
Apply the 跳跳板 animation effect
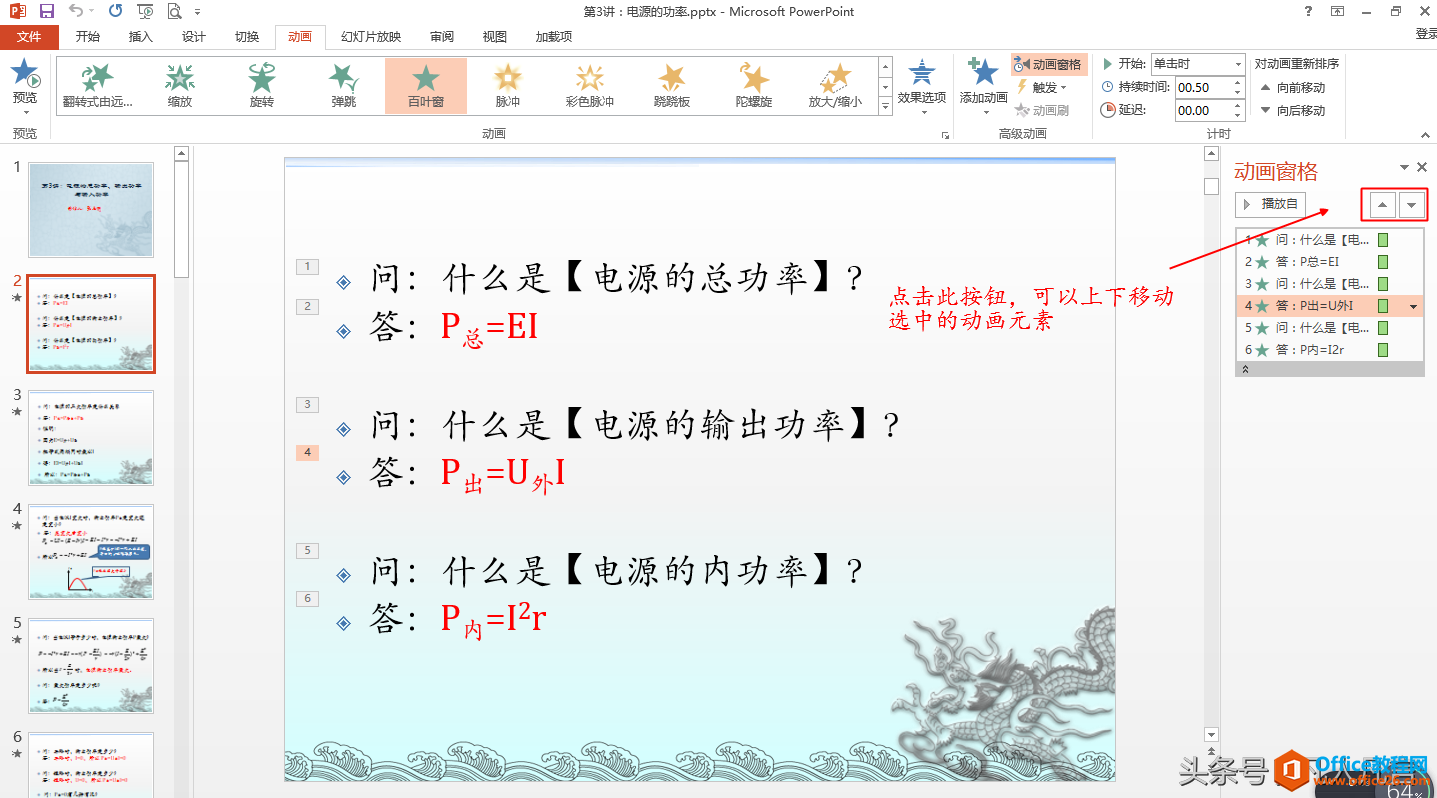671,84
